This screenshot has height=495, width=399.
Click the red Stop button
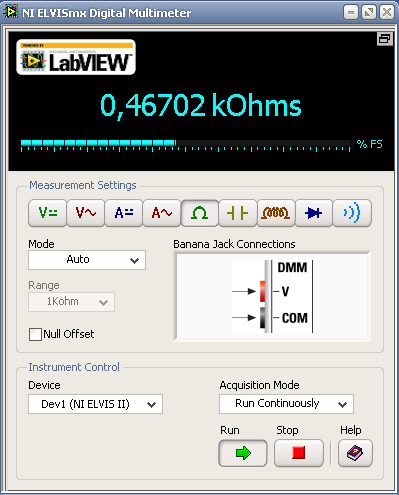[x=299, y=453]
